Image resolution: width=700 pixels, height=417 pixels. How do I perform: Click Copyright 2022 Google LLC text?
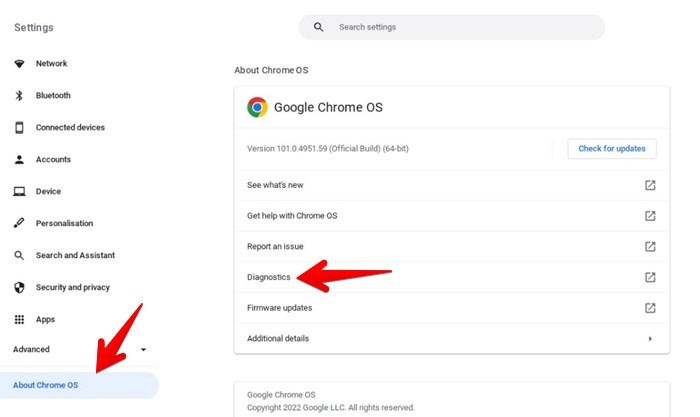tap(331, 408)
